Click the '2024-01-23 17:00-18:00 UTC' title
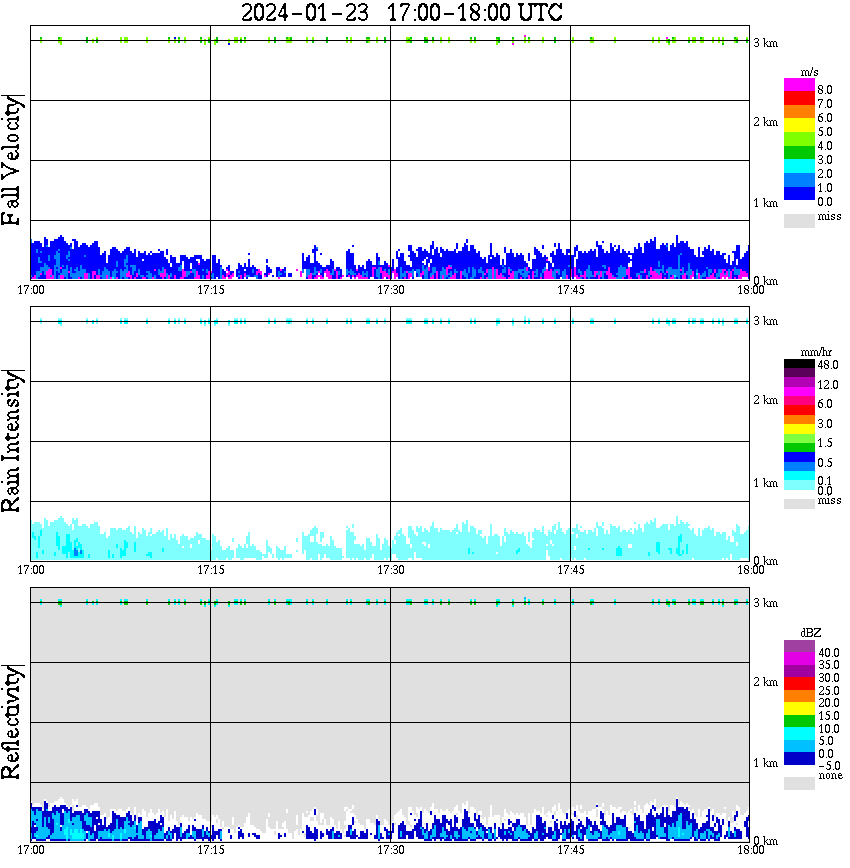The image size is (850, 868). tap(401, 12)
